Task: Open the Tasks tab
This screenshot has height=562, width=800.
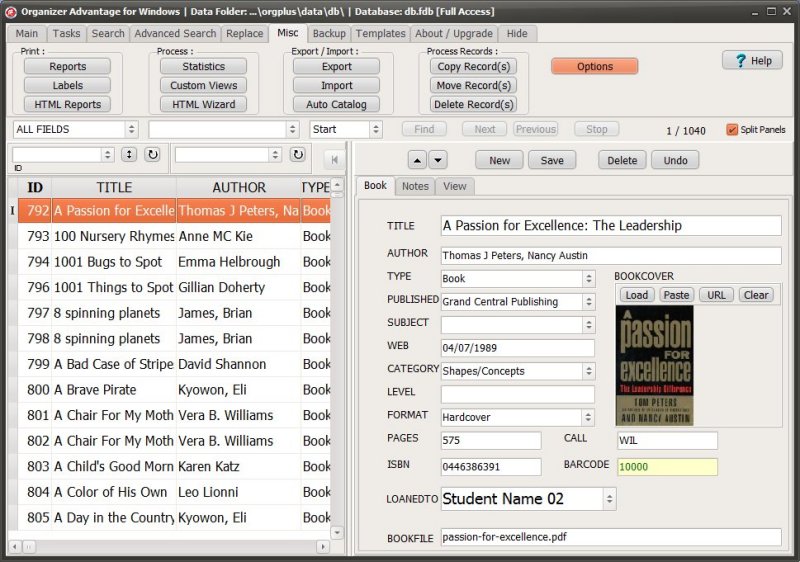Action: click(x=66, y=34)
